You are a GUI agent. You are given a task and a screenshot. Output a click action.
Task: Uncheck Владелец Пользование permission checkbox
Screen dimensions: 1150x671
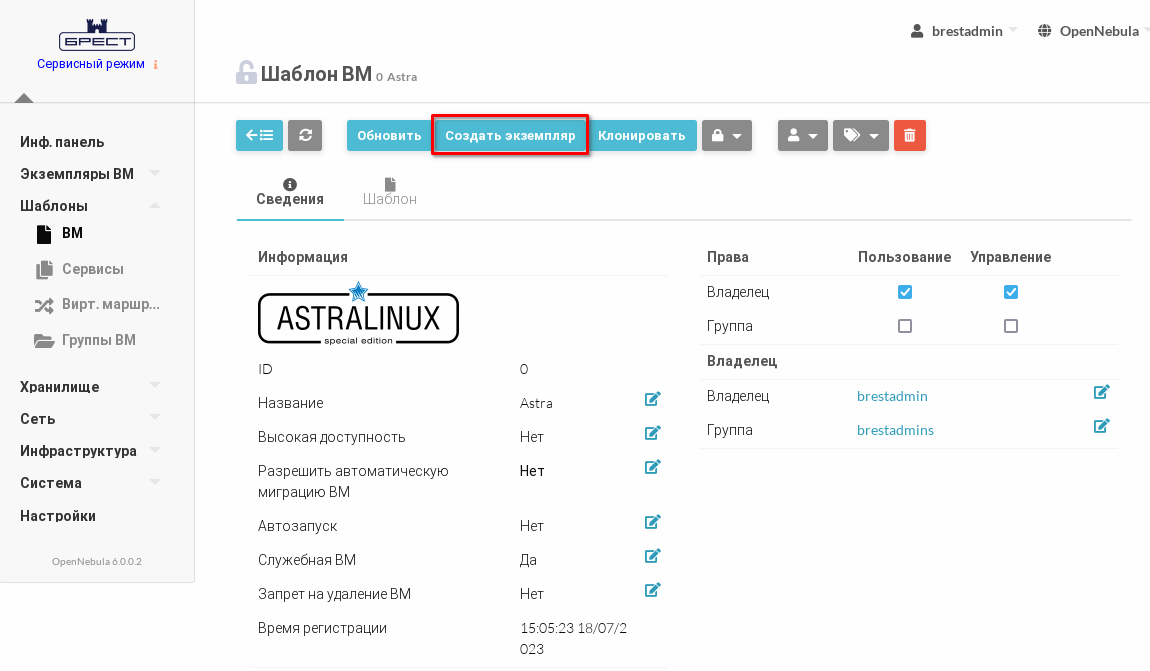pos(905,292)
